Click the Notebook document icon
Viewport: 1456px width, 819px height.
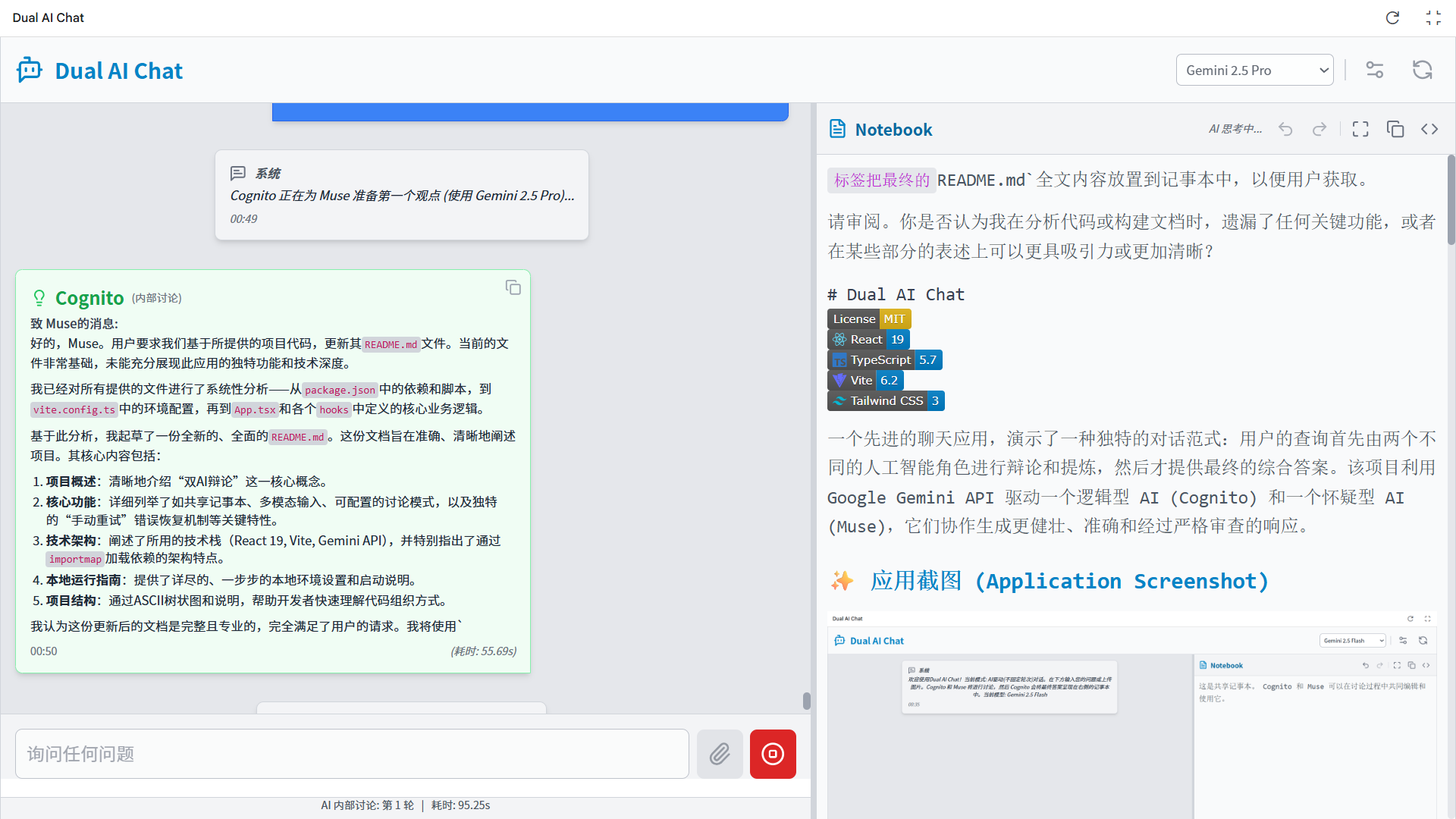(x=837, y=129)
